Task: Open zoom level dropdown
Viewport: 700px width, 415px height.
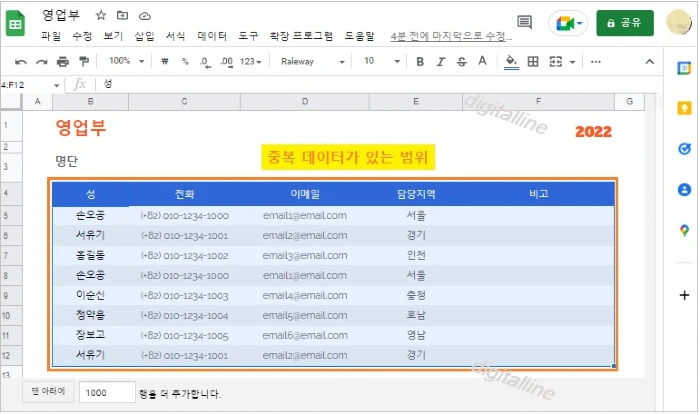Action: [x=127, y=61]
